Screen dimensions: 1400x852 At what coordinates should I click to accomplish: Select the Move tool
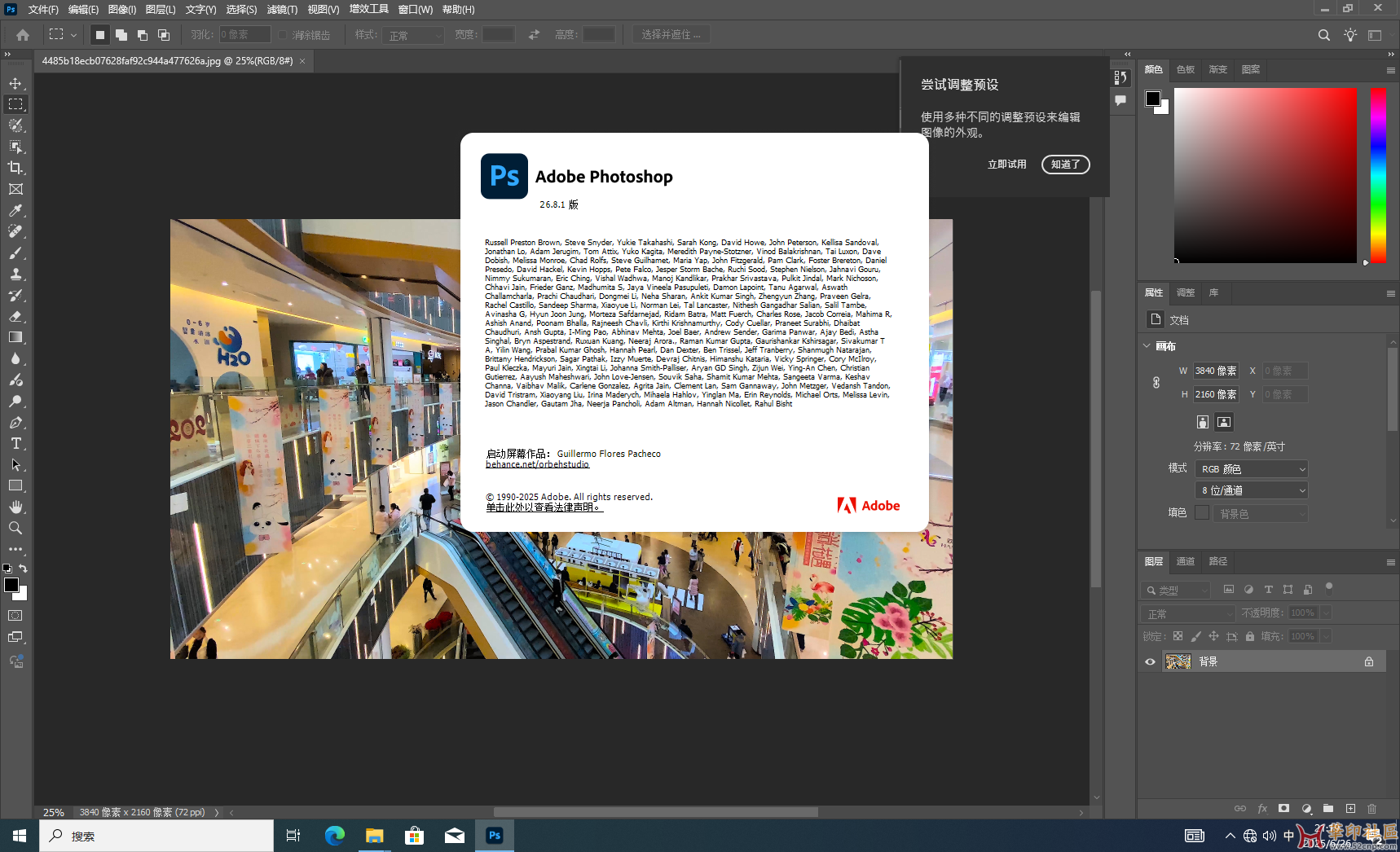tap(15, 83)
